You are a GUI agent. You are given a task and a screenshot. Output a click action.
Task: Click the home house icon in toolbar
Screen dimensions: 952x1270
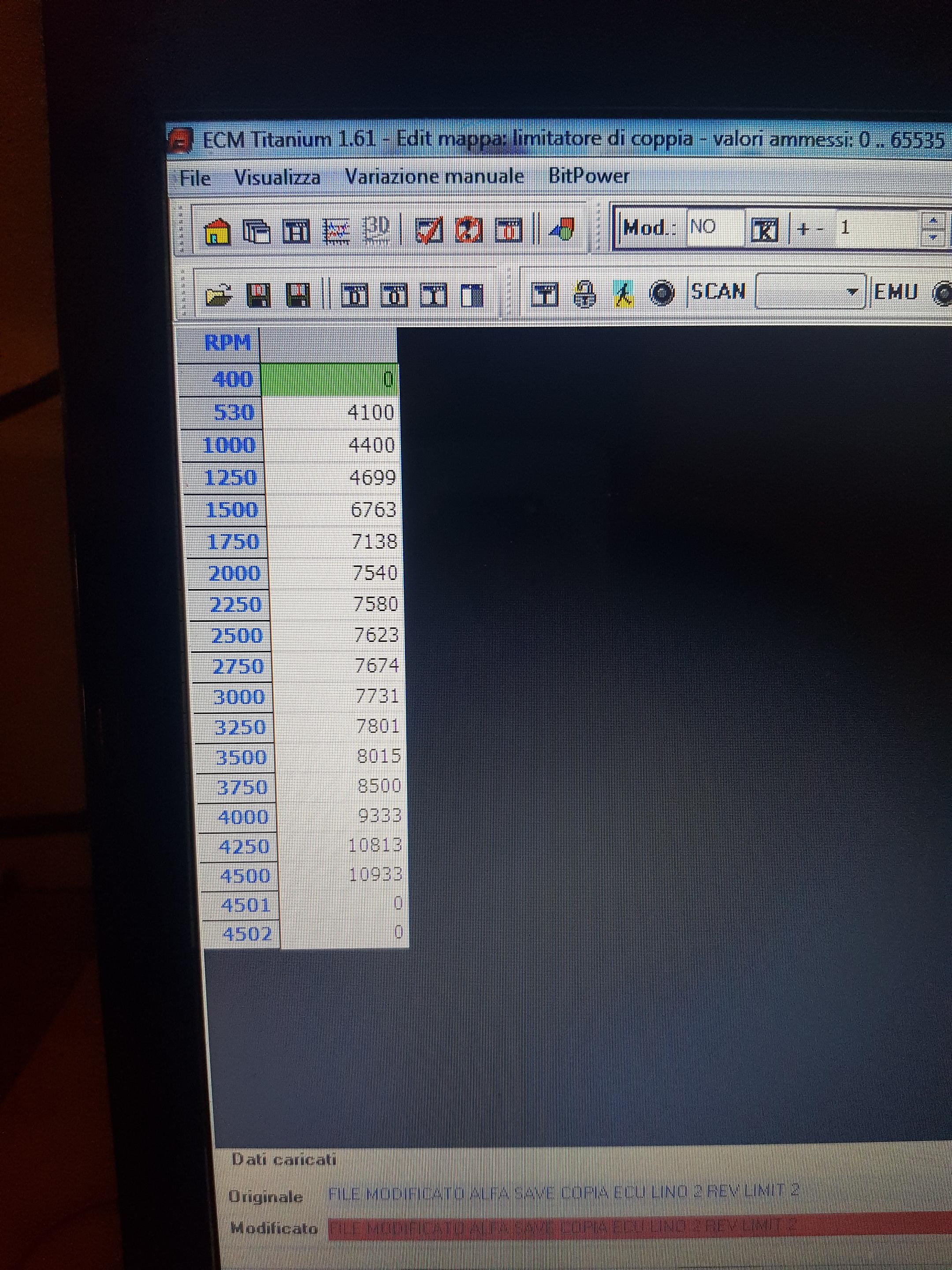(x=217, y=232)
